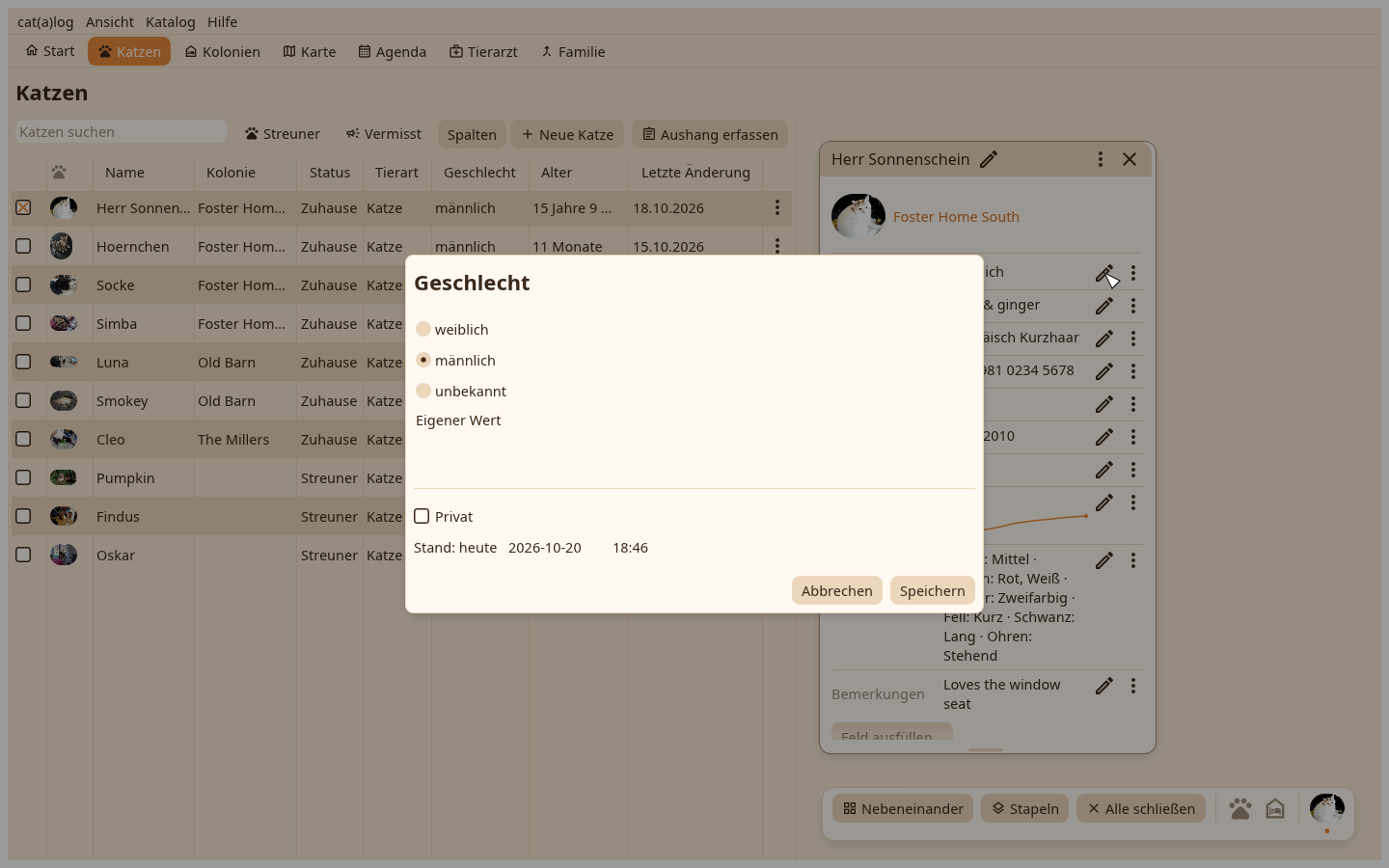Viewport: 1389px width, 868px height.
Task: Open the Ansicht menu
Action: point(110,21)
